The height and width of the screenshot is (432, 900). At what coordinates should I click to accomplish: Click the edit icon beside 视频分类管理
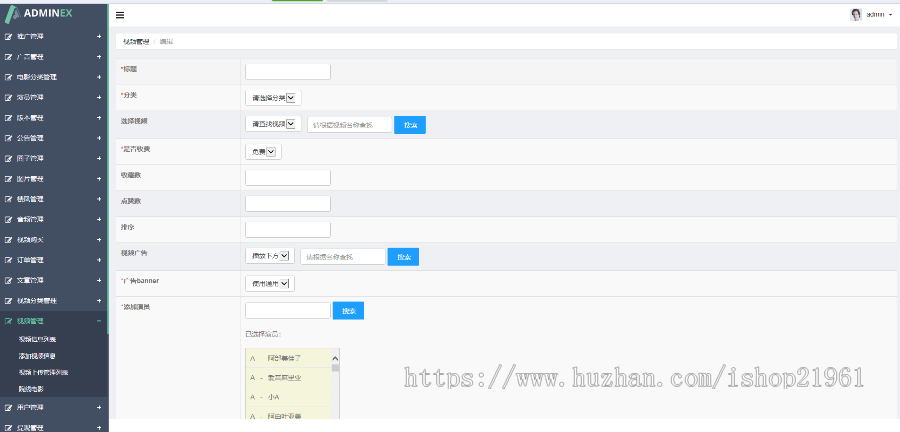(8, 301)
